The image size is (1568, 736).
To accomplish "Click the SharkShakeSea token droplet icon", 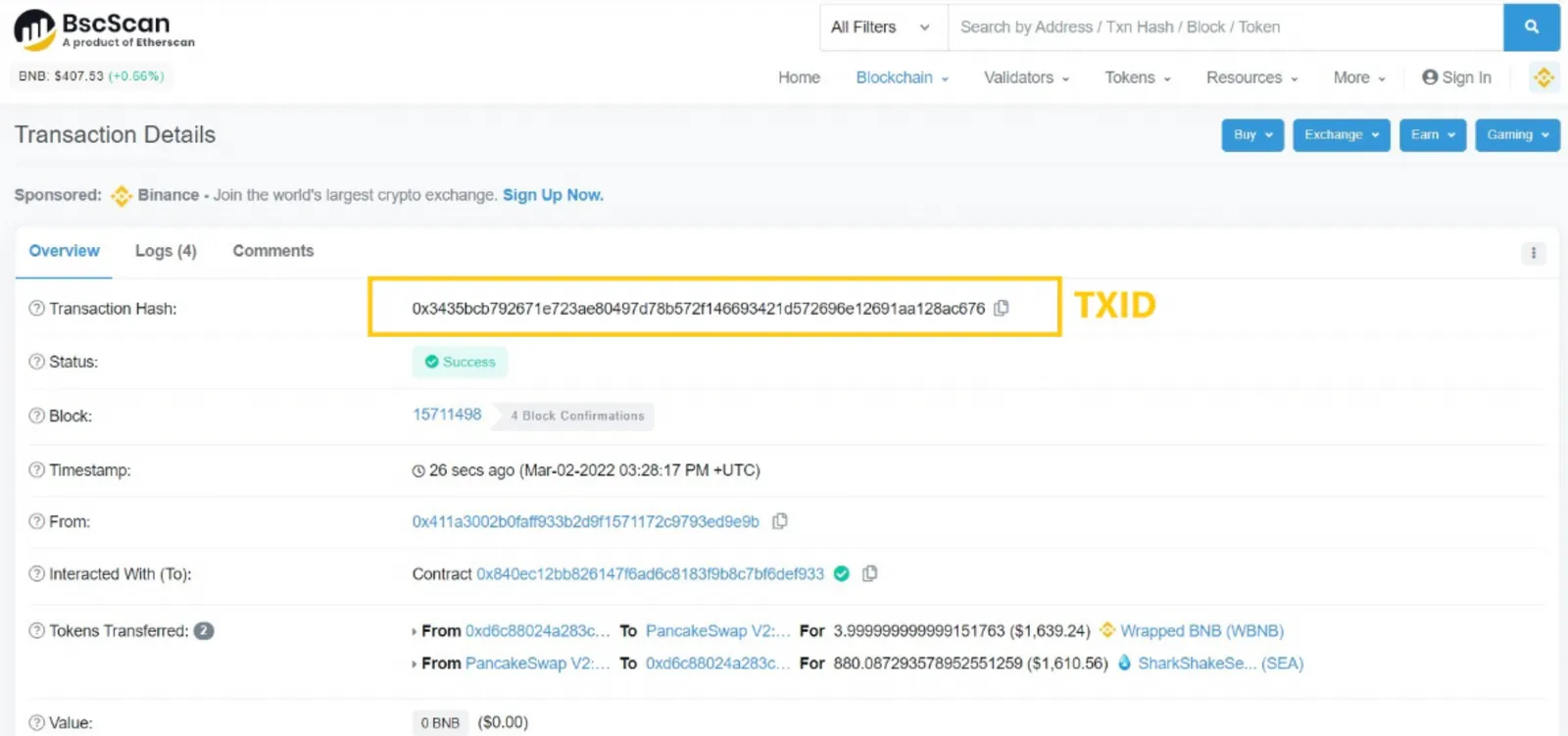I will tap(1125, 662).
